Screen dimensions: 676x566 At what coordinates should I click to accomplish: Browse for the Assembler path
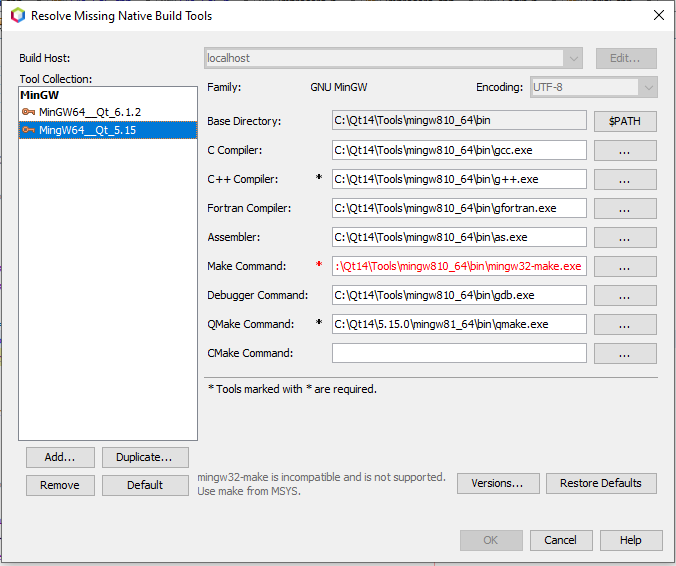625,237
